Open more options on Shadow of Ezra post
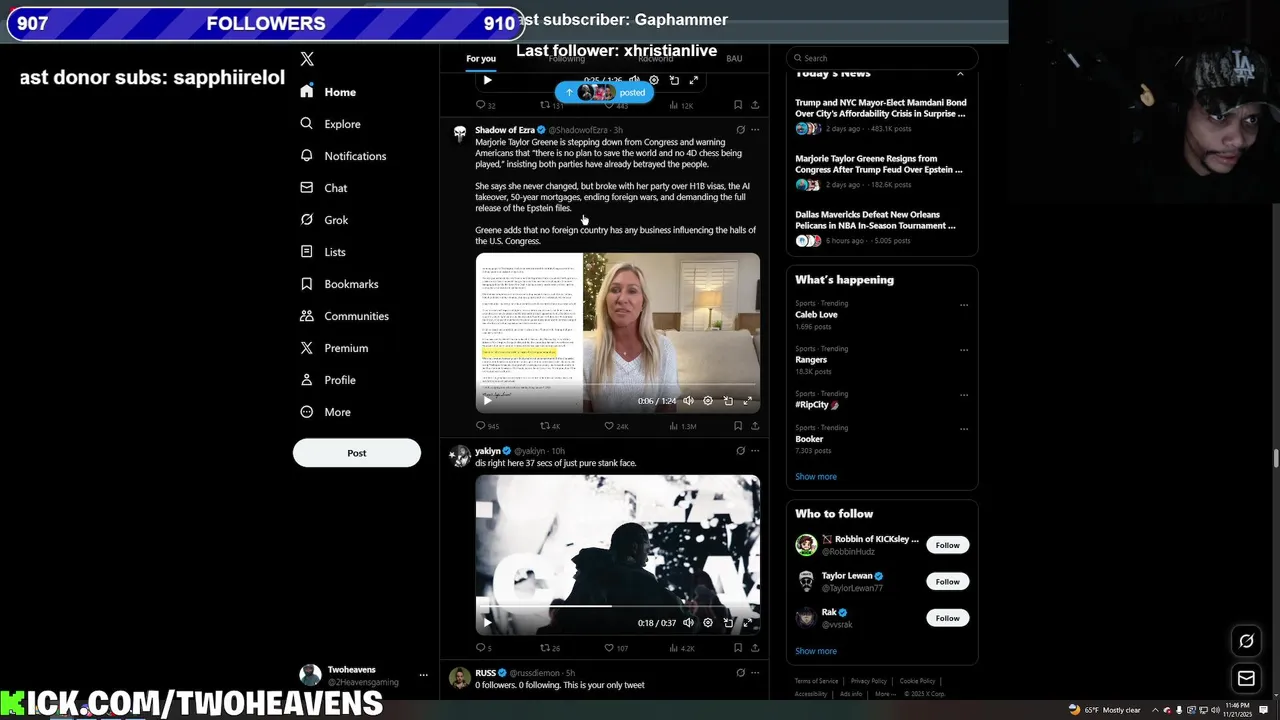This screenshot has height=720, width=1280. [x=755, y=130]
